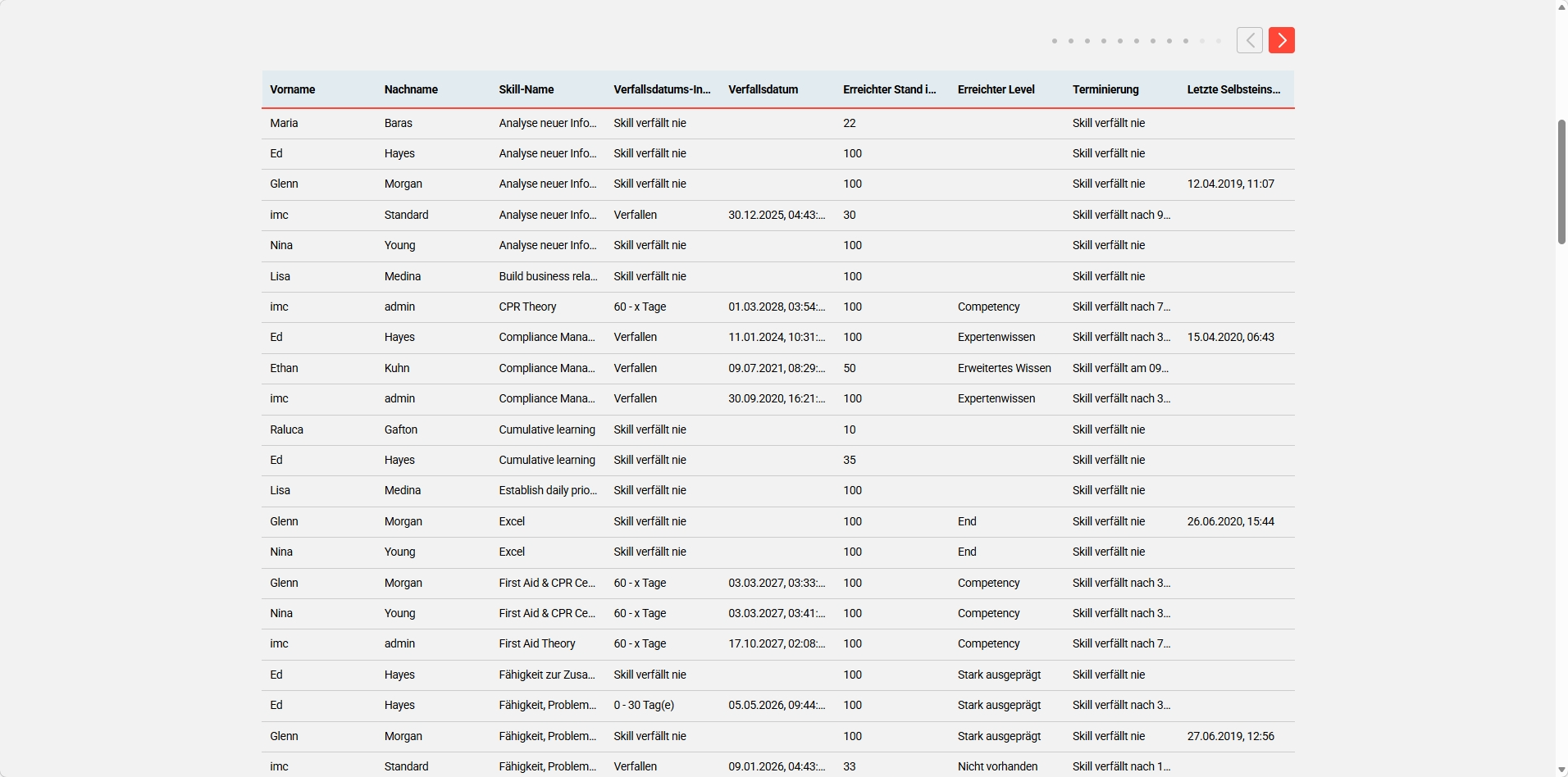Viewport: 1568px width, 777px height.
Task: Click Erreichter Stand i... column header
Action: click(889, 89)
